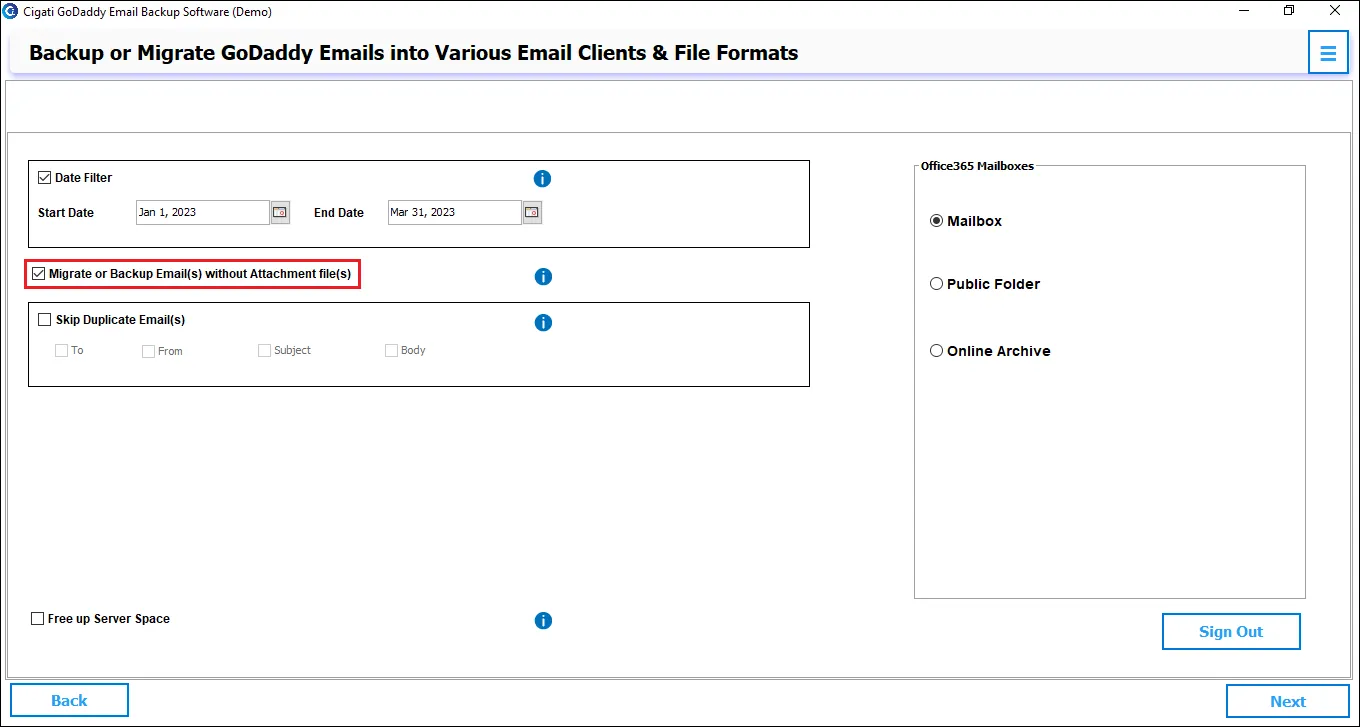Open the Start Date calendar picker

[x=280, y=212]
